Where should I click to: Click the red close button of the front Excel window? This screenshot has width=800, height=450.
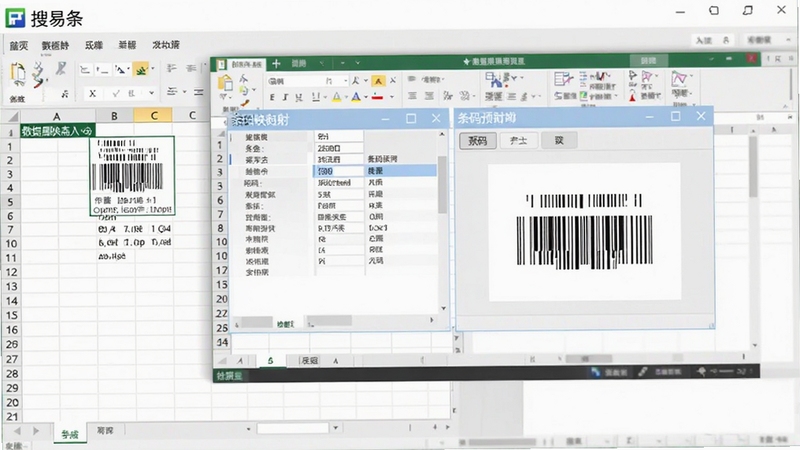click(751, 59)
